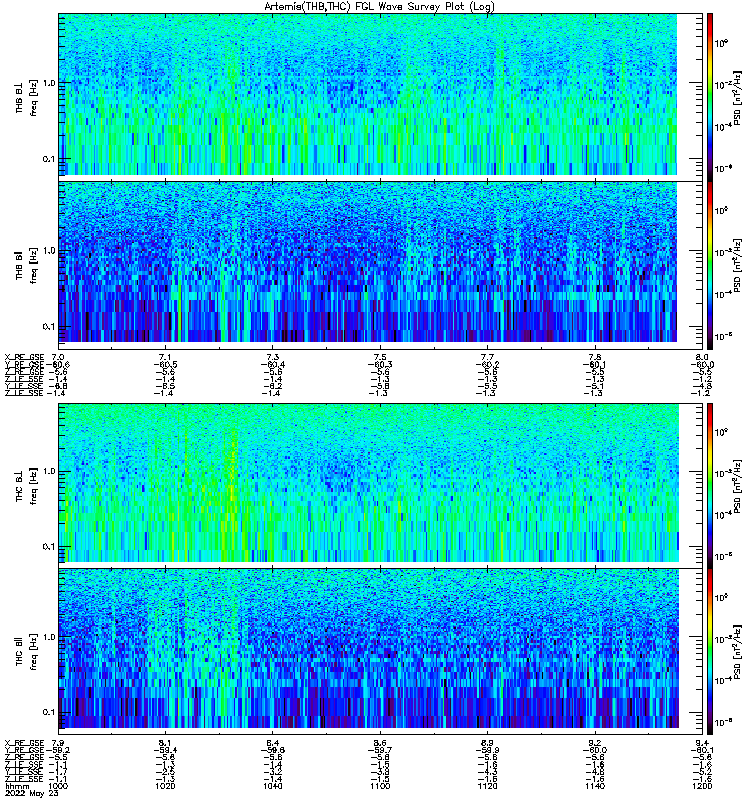750x800 pixels.
Task: Click the PSD [nT²/Hz] label of the bottom color bar
Action: coord(738,652)
